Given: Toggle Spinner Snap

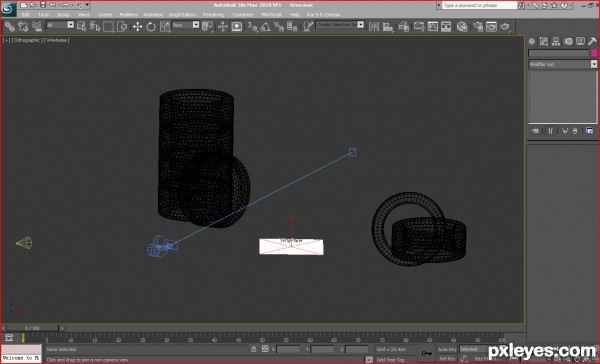Looking at the screenshot, I should (x=292, y=26).
